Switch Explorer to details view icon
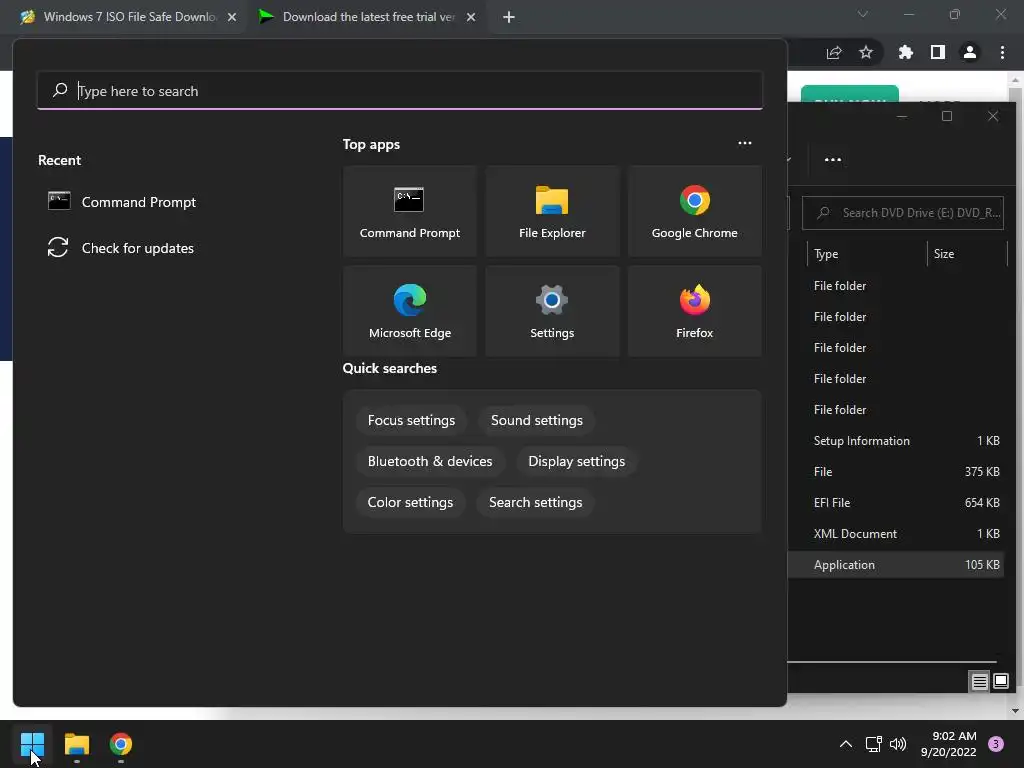This screenshot has height=768, width=1024. point(979,682)
